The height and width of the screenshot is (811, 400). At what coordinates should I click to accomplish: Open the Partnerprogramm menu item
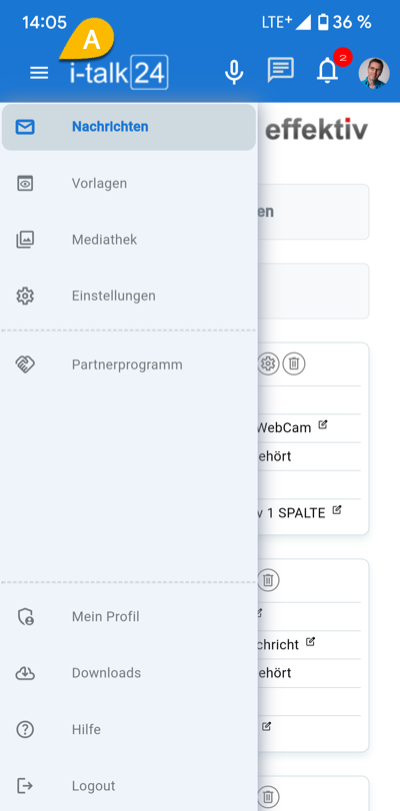point(129,365)
